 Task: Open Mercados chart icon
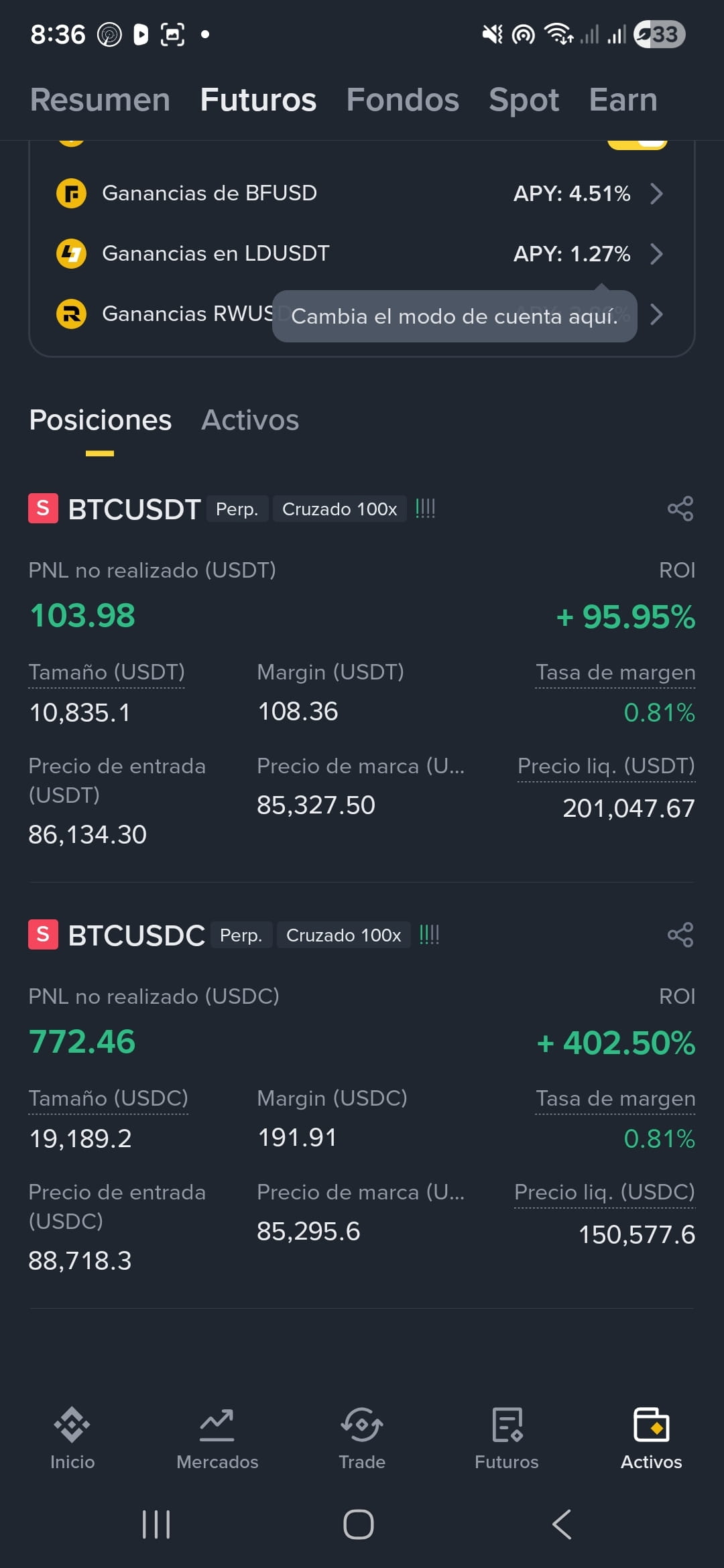click(x=217, y=1425)
